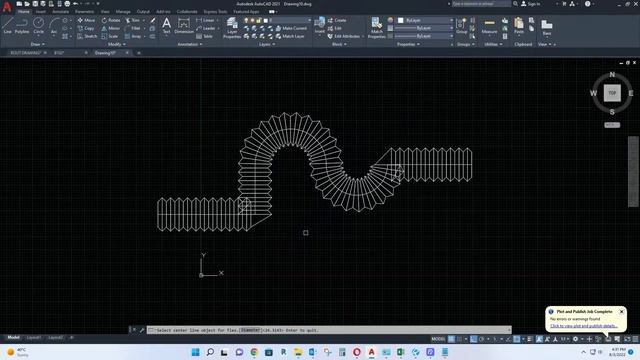Expand the Block panel

(x=339, y=44)
